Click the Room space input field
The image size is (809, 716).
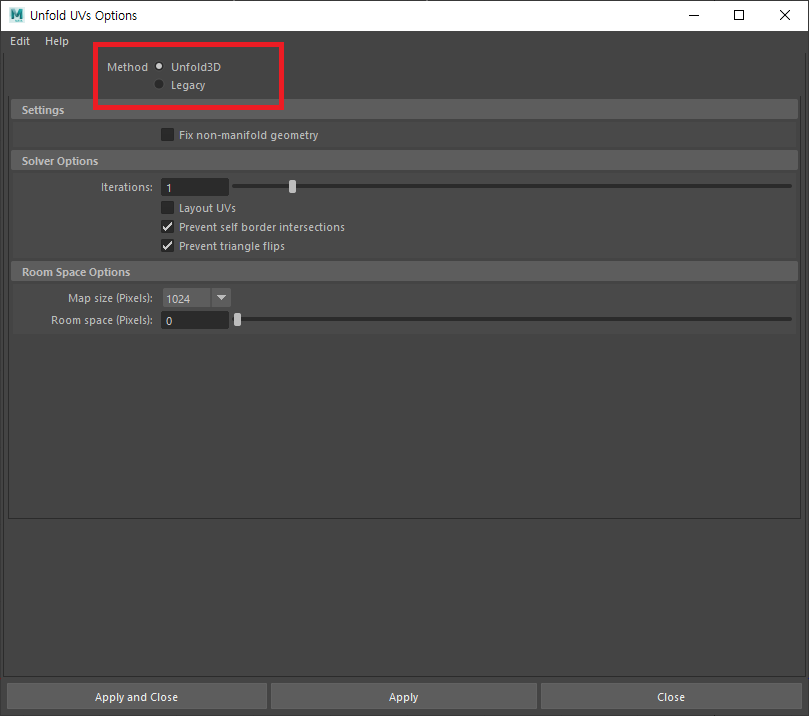[x=195, y=320]
